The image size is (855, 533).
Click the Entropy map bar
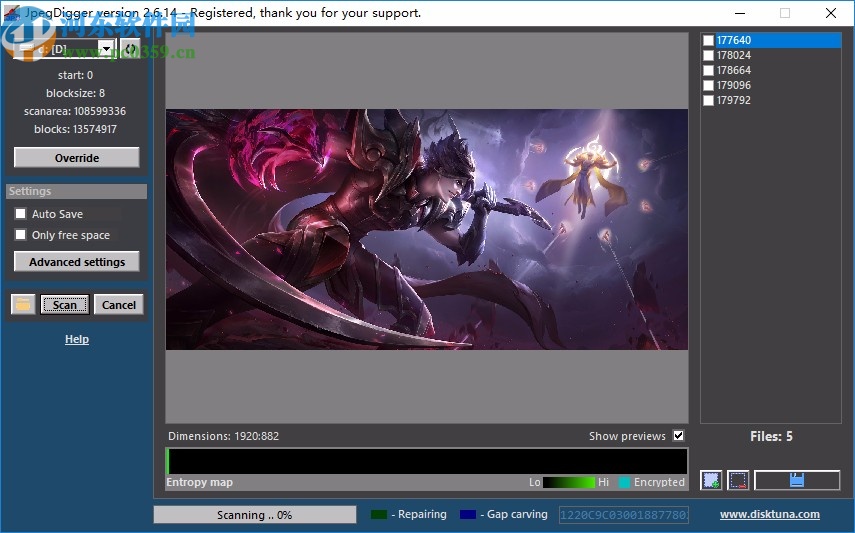click(427, 461)
